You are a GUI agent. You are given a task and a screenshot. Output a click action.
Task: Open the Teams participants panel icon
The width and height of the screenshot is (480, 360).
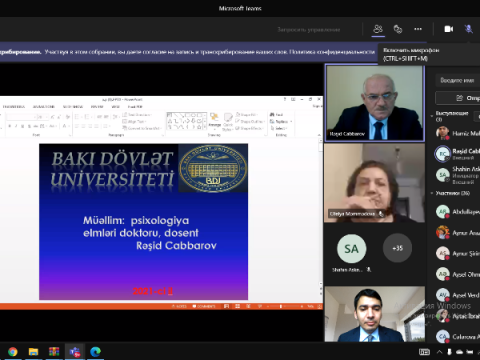pos(378,29)
